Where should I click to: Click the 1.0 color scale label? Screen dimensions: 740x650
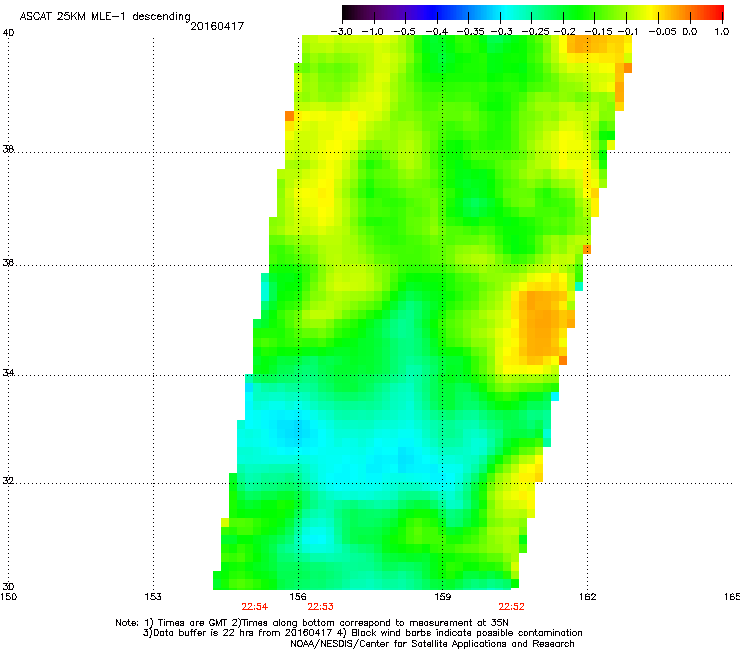(722, 32)
